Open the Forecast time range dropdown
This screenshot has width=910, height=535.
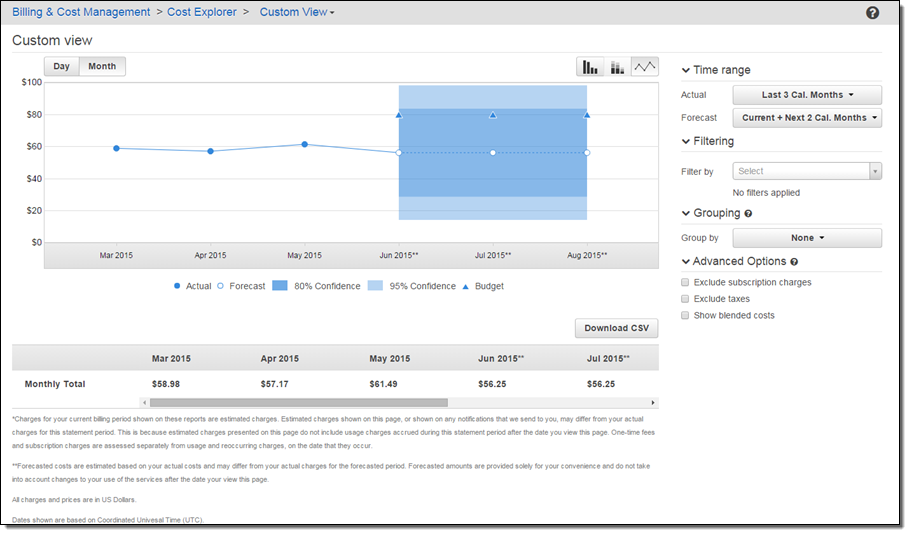(x=807, y=118)
